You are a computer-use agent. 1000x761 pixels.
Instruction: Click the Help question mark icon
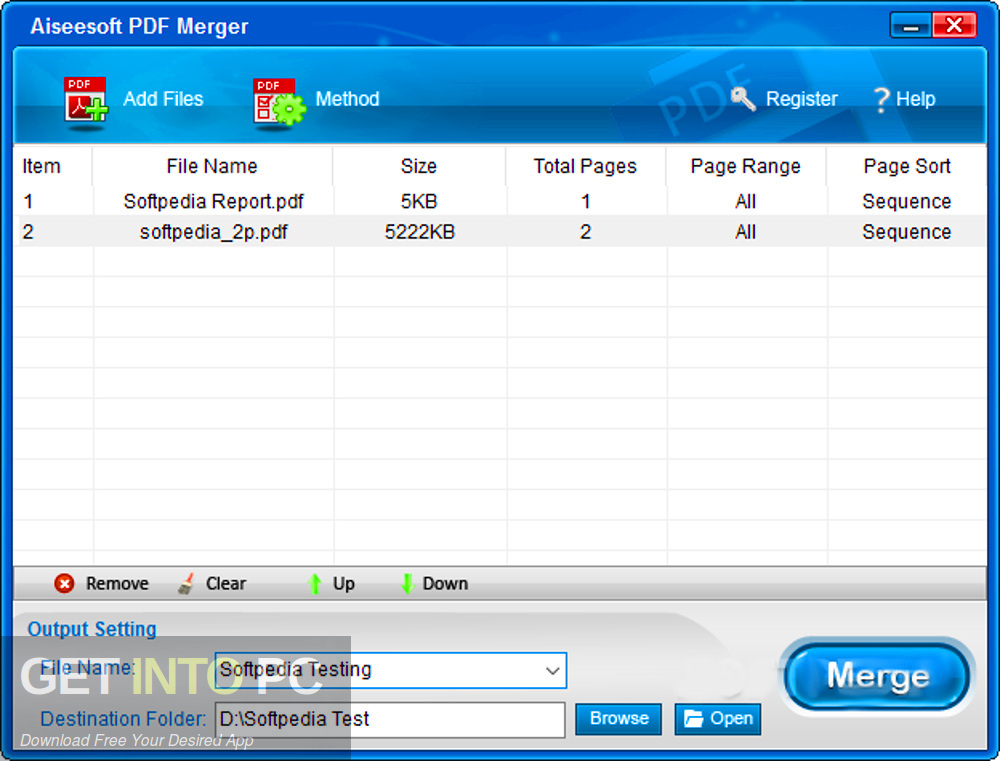click(881, 100)
